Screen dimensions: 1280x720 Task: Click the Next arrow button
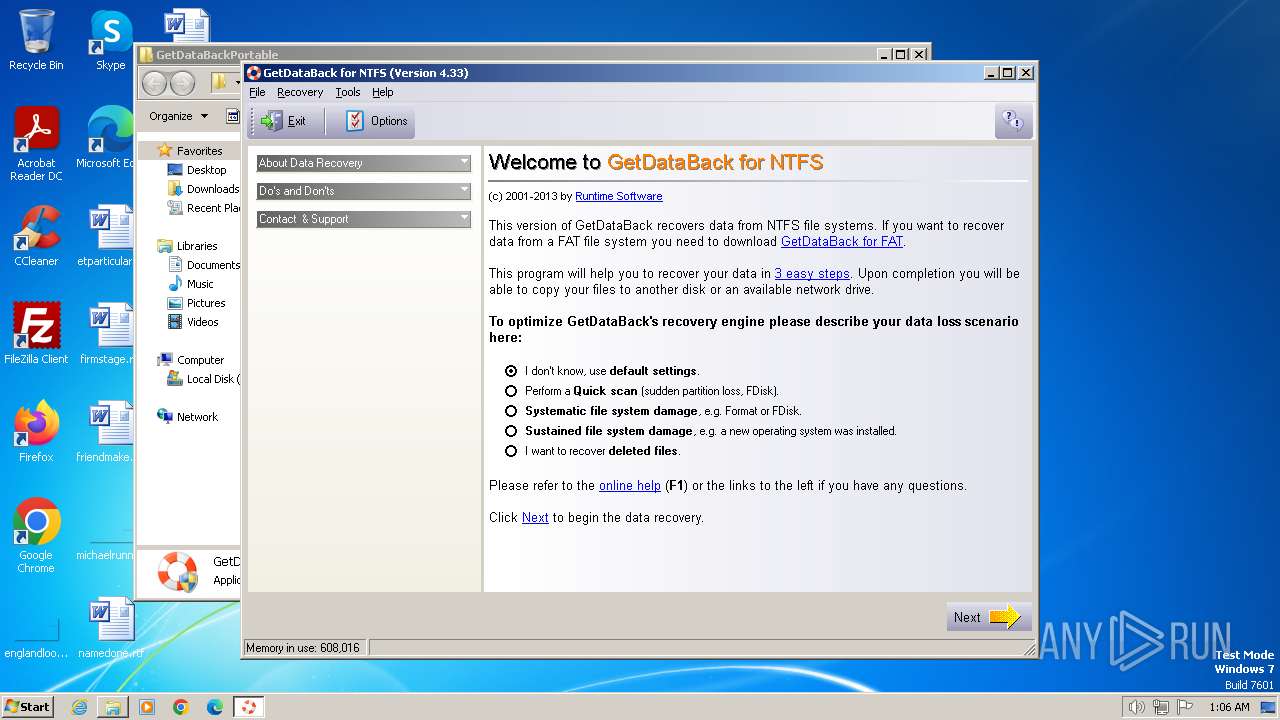click(989, 617)
